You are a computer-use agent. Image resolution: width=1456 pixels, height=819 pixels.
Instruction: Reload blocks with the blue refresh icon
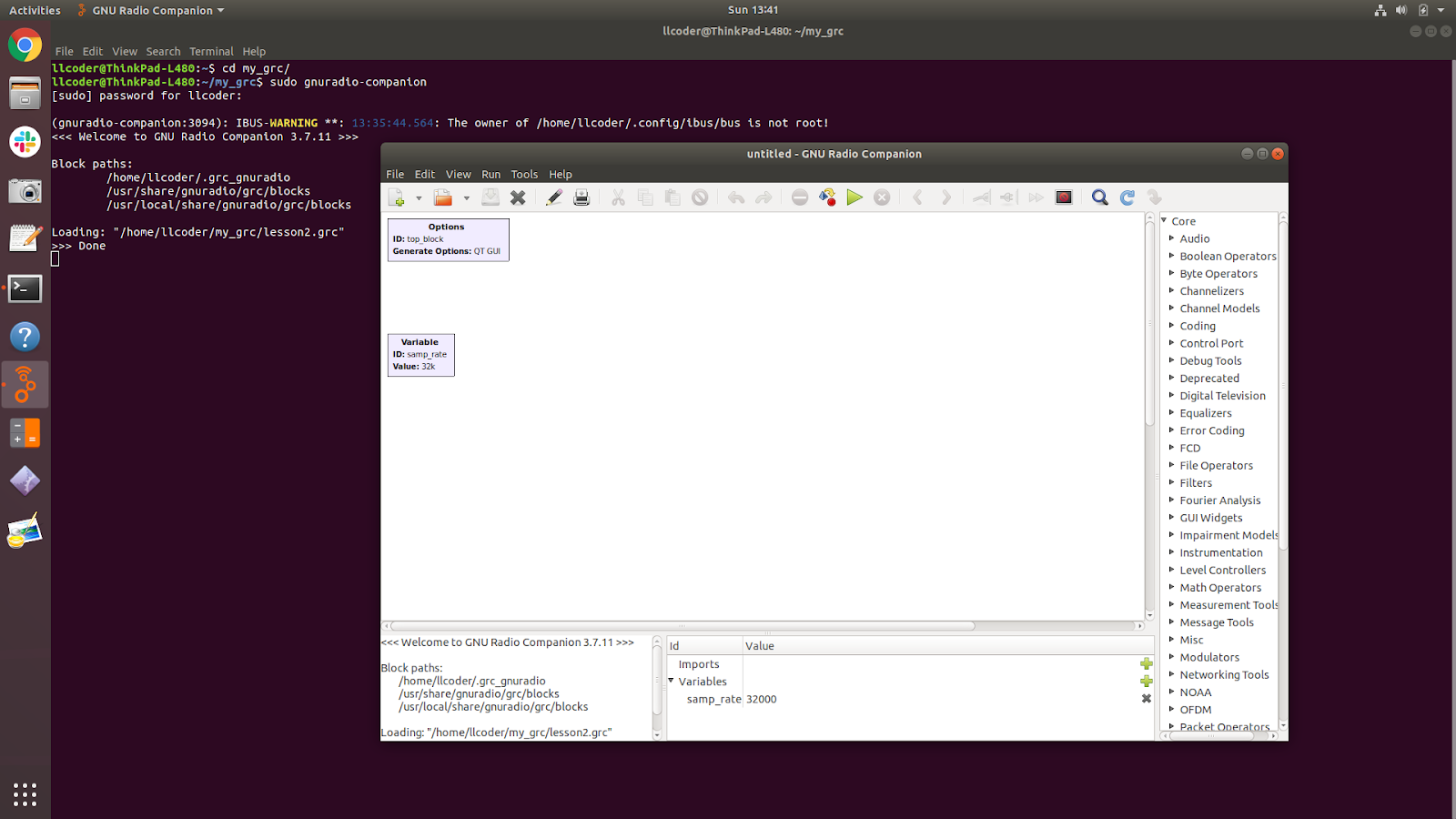click(1127, 197)
